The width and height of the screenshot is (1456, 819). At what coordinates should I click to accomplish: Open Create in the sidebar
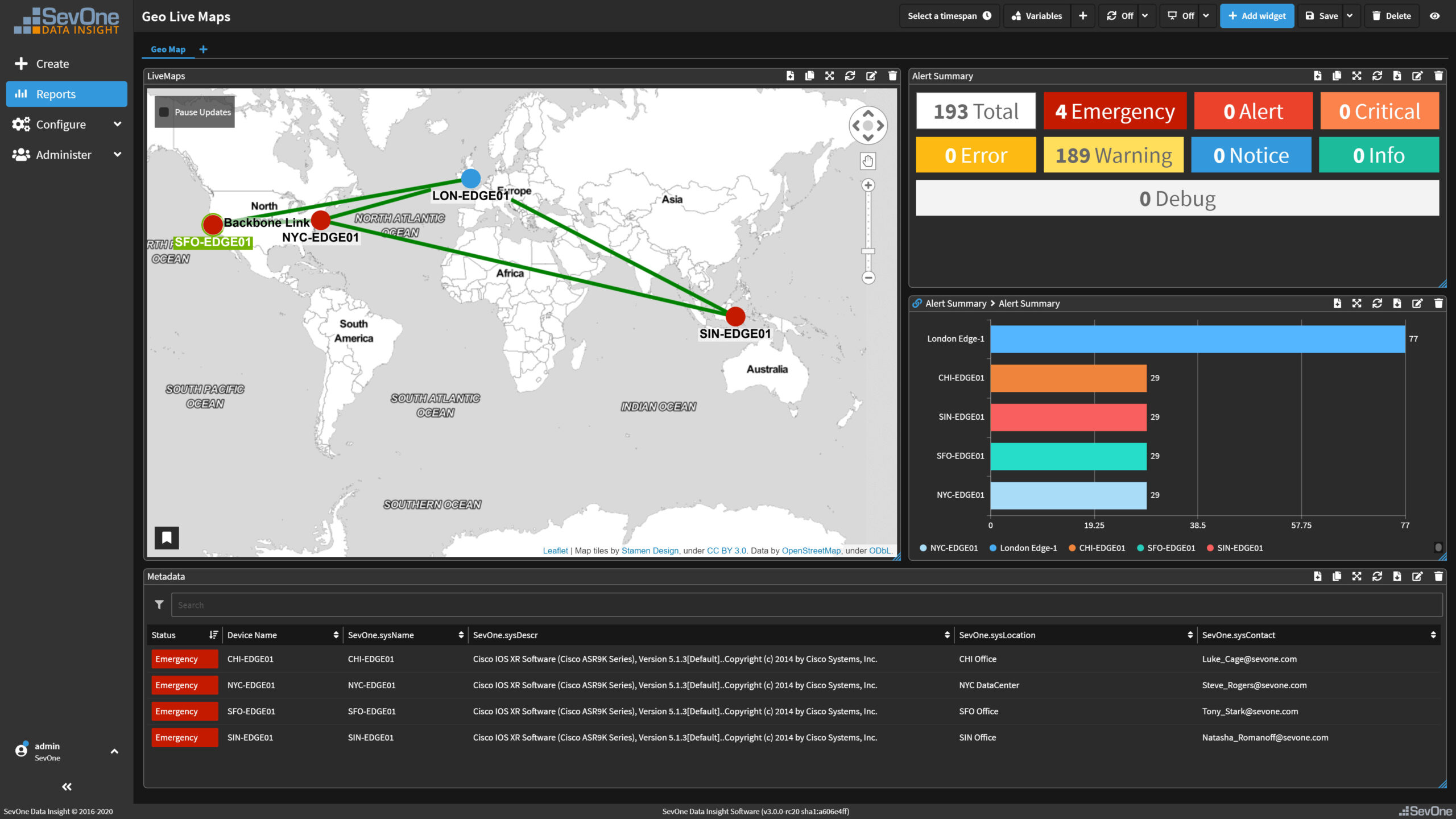coord(67,64)
